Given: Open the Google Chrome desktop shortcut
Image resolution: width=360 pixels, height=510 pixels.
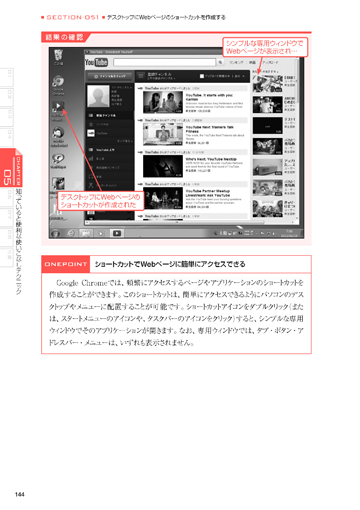Looking at the screenshot, I should [58, 85].
